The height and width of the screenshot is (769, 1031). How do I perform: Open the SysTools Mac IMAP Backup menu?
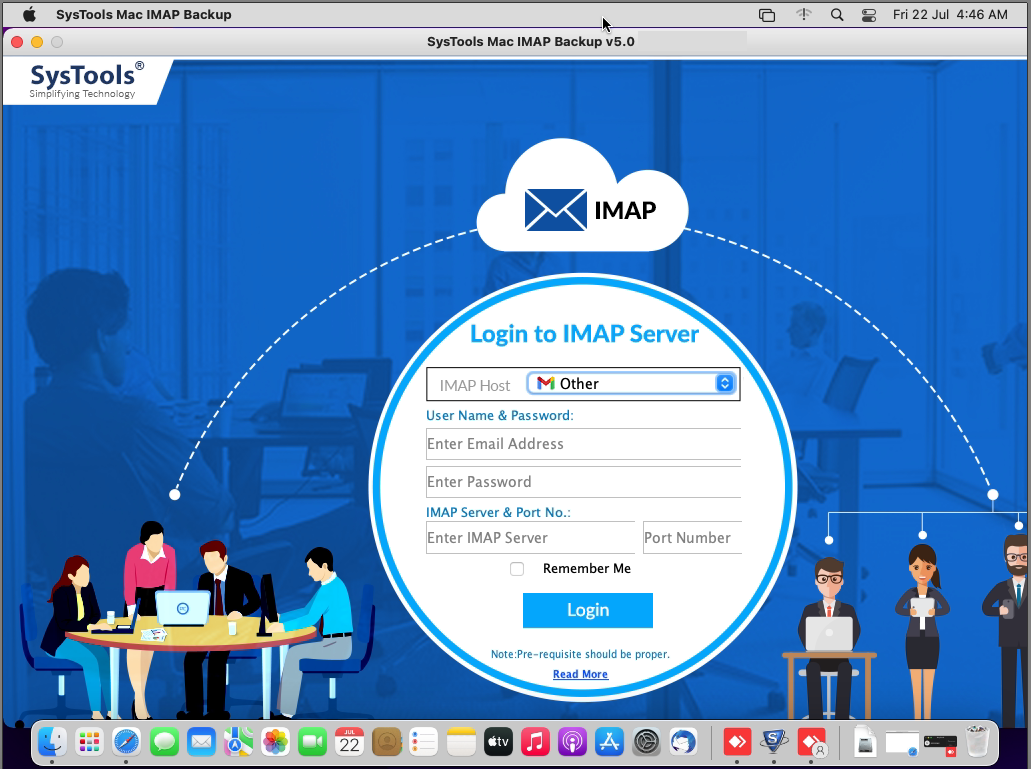[143, 14]
